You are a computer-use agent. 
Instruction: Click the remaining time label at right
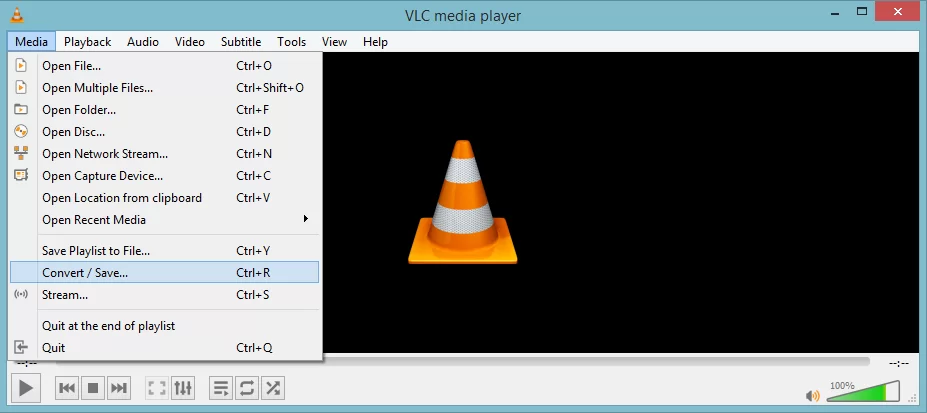[x=899, y=363]
